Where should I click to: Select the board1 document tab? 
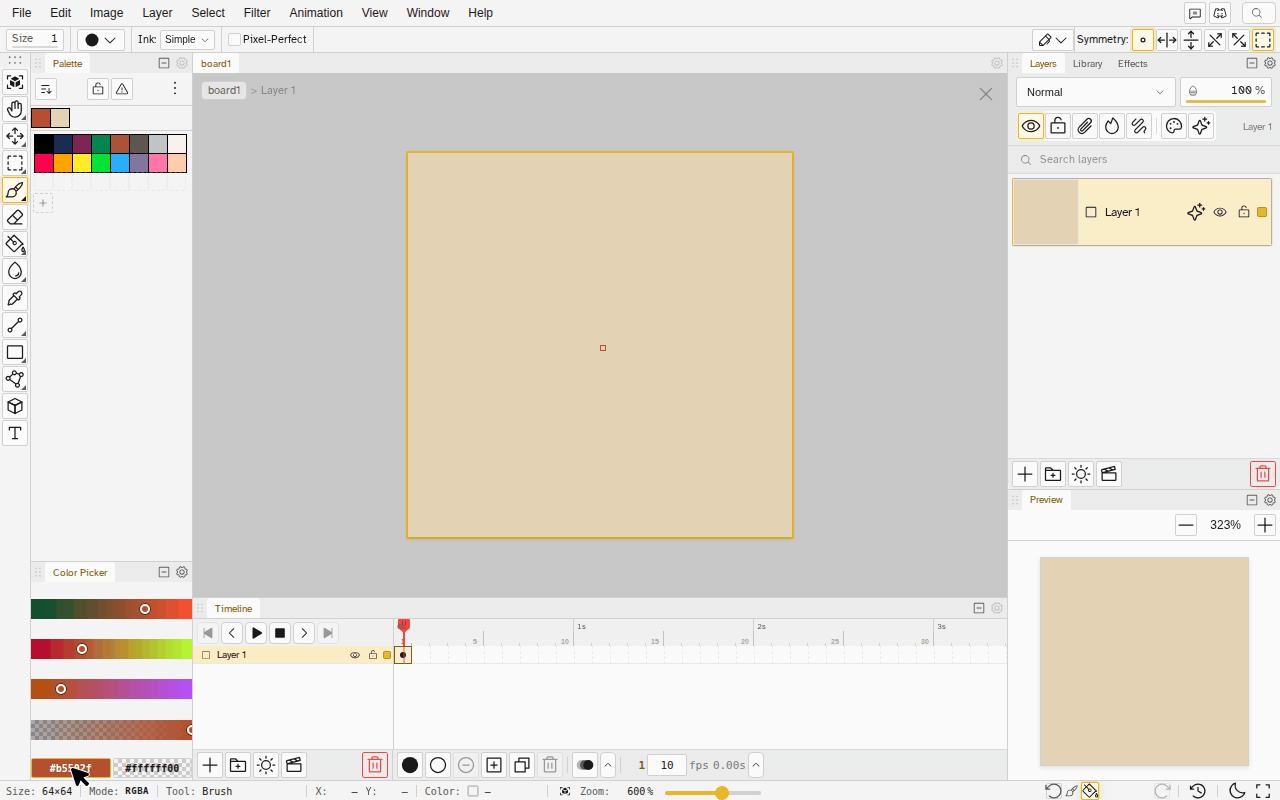pos(216,63)
